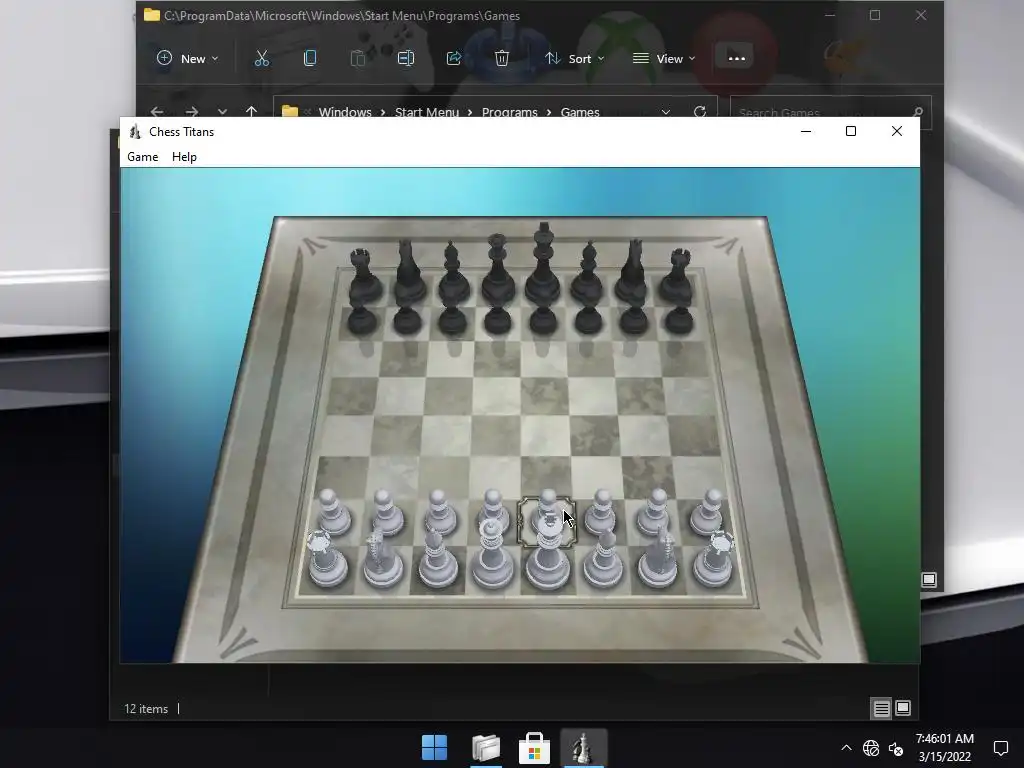Open the notification center icon
Viewport: 1024px width, 768px height.
(x=1000, y=748)
